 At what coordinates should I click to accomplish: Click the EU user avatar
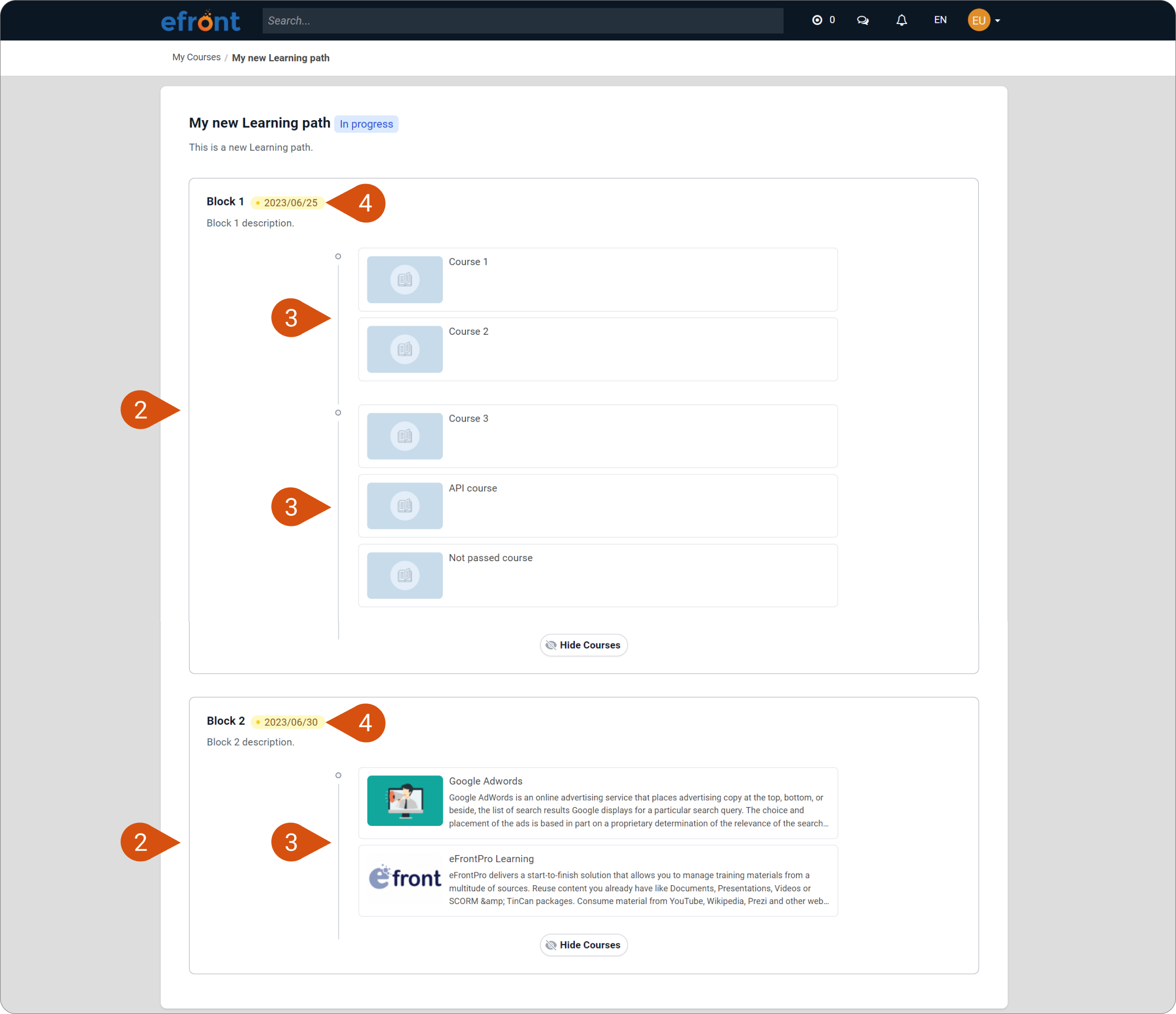click(978, 20)
